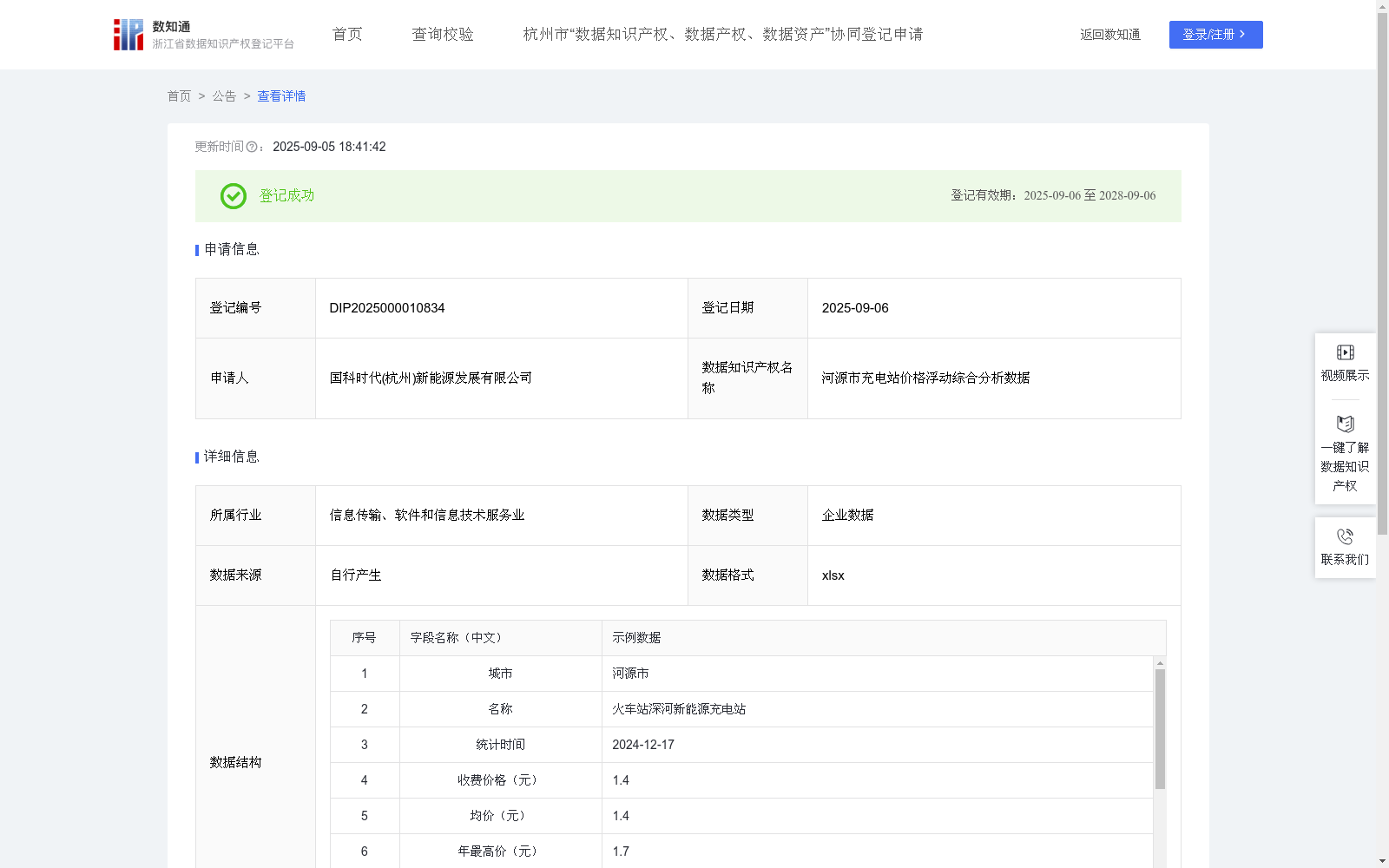This screenshot has width=1389, height=868.
Task: Click the 数知通 platform logo
Action: coord(128,35)
